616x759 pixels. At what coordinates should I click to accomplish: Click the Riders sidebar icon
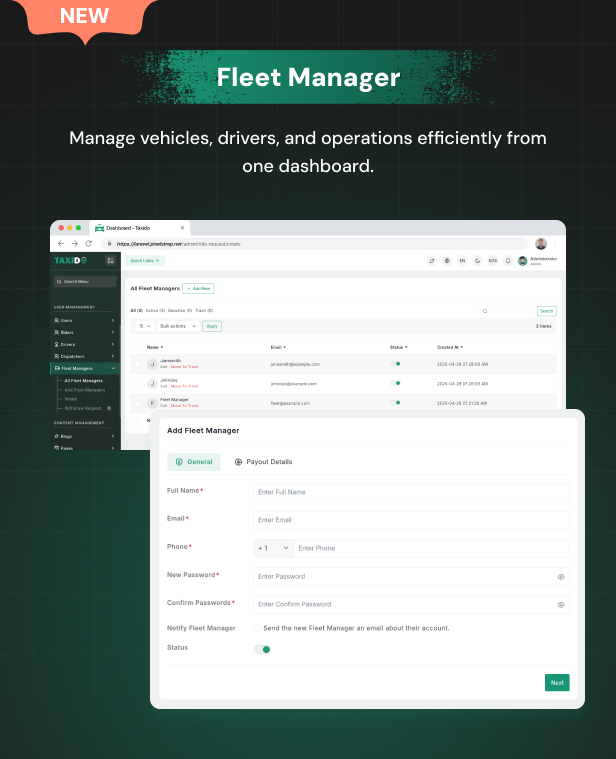(x=57, y=333)
